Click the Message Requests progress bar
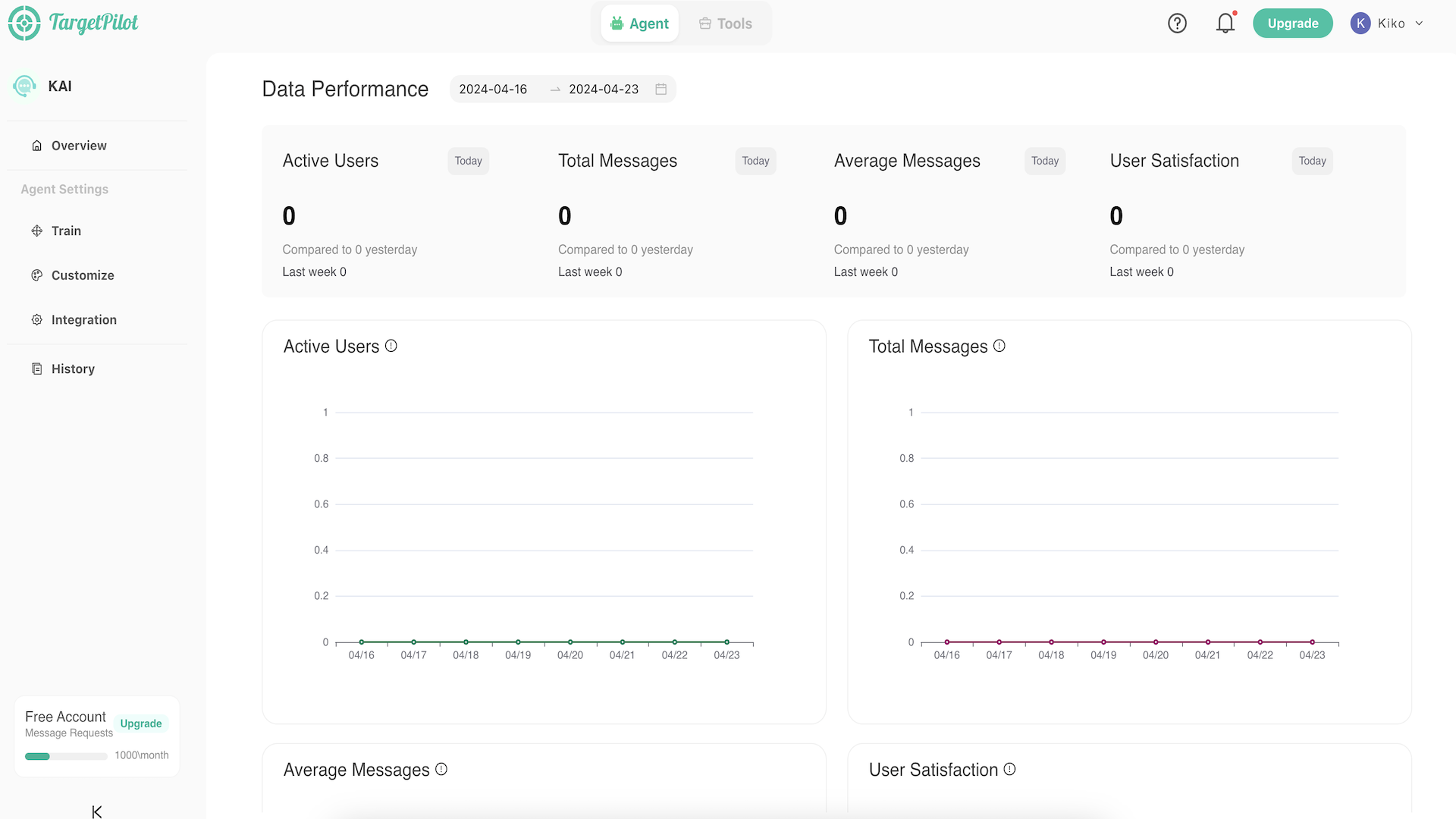Screen dimensions: 1456x819 point(66,756)
